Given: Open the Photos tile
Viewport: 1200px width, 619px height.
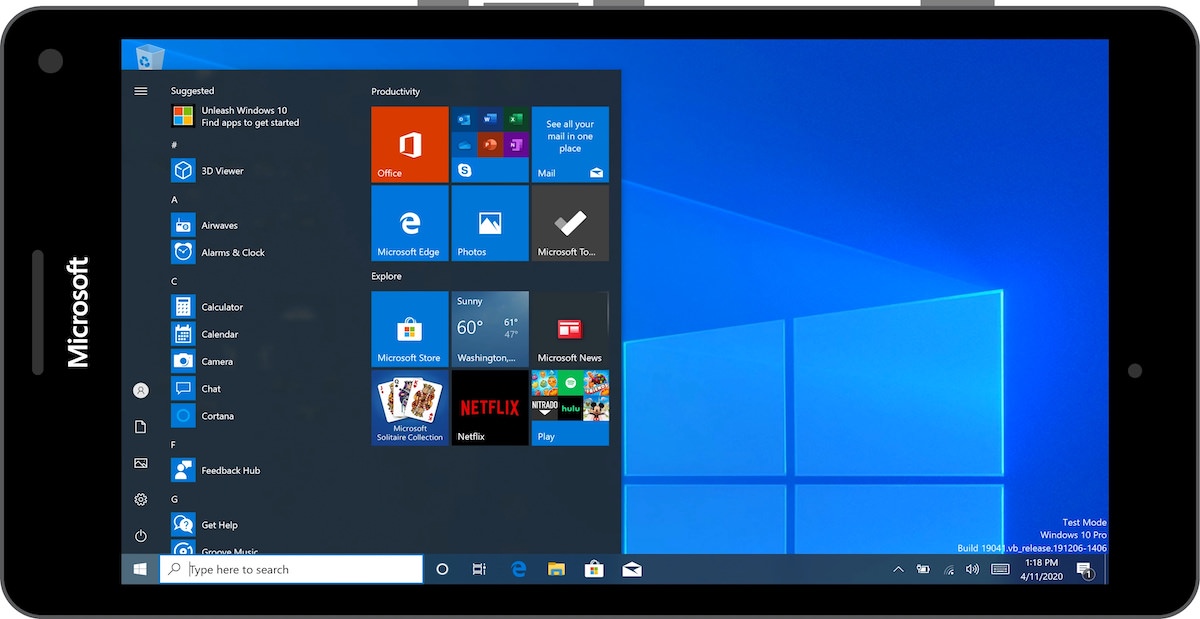Looking at the screenshot, I should pyautogui.click(x=490, y=223).
